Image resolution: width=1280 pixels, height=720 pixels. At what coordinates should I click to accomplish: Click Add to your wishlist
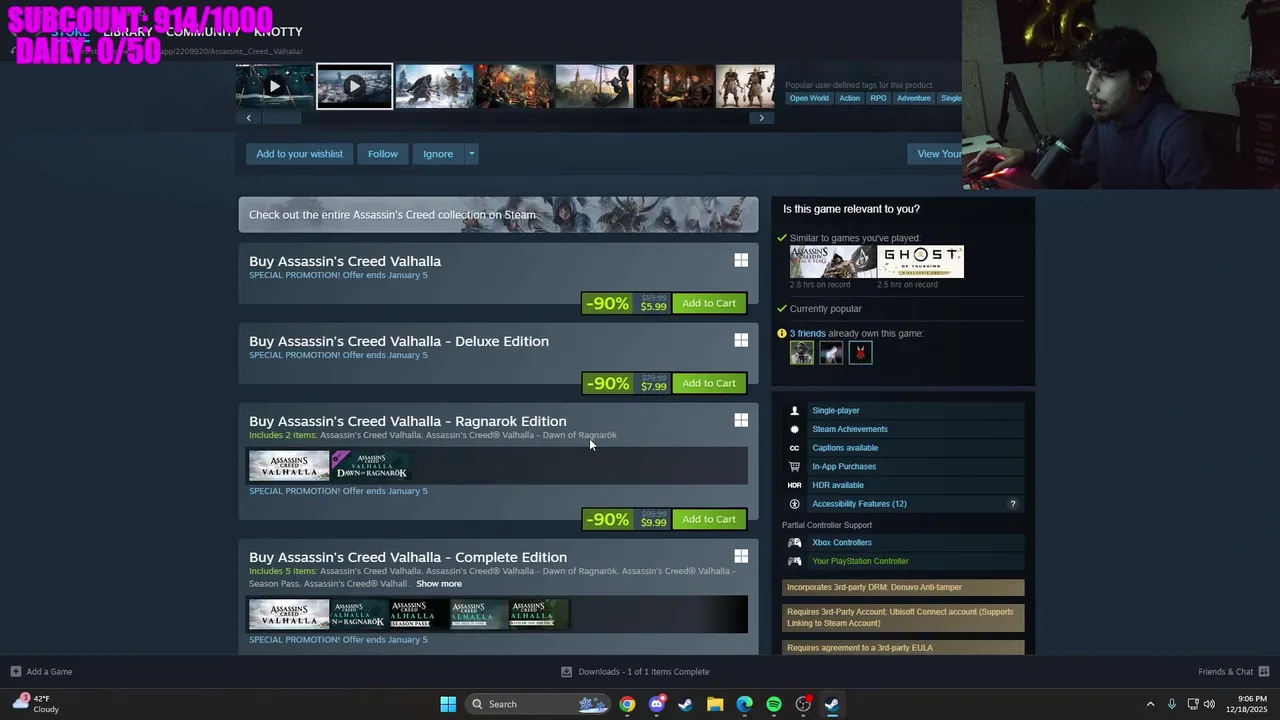(x=299, y=154)
